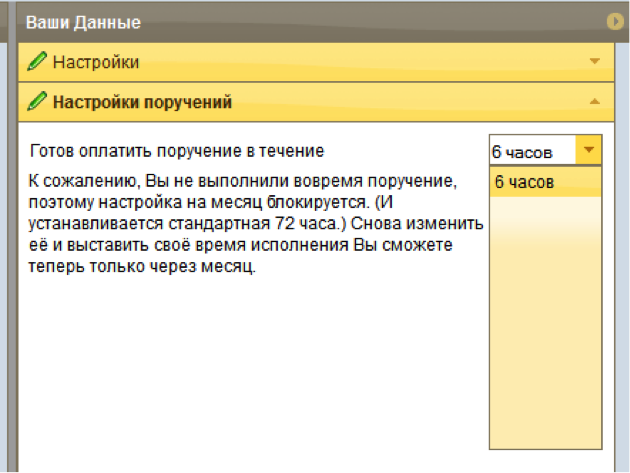Collapse Настройки поручений using the up arrow
630x473 pixels.
(595, 102)
